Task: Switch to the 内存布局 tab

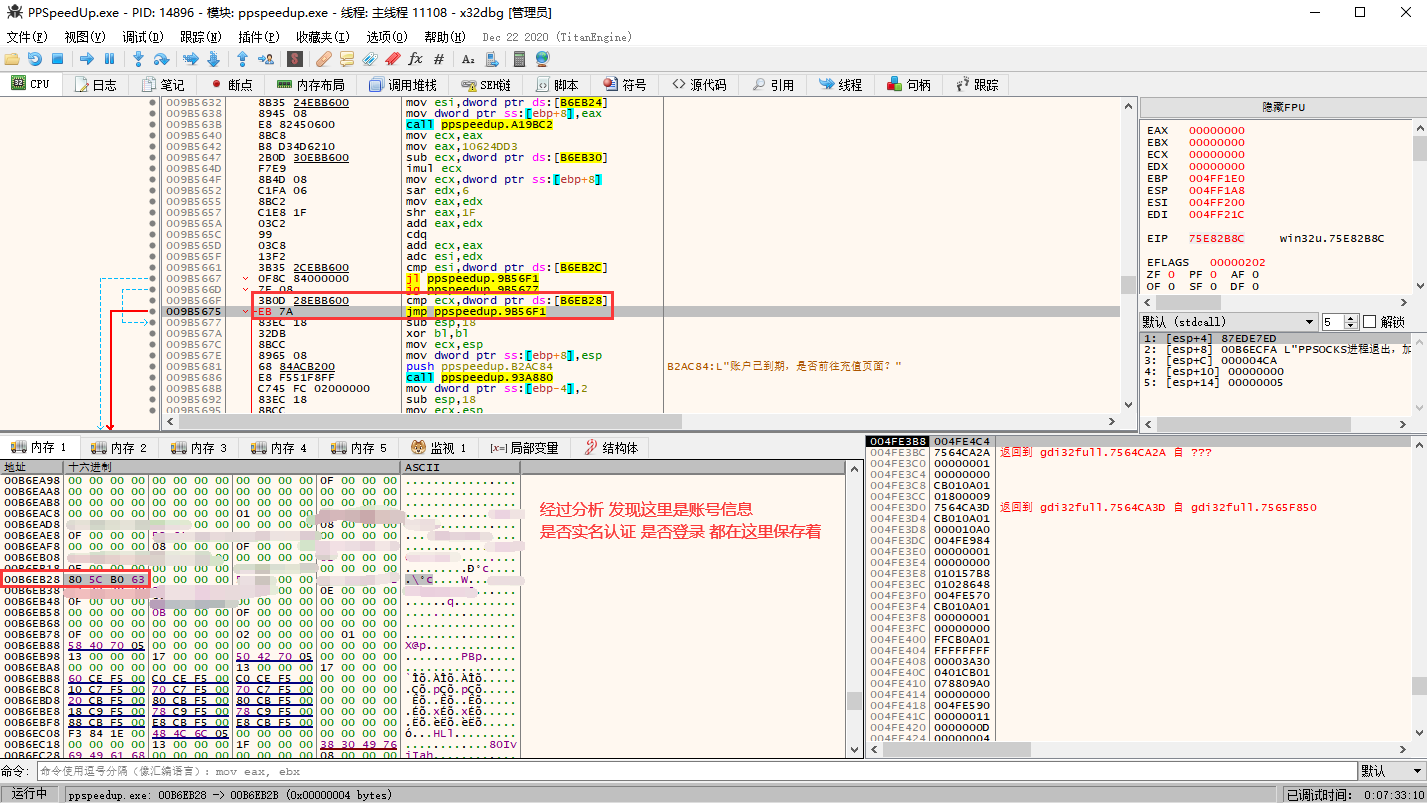Action: click(310, 85)
